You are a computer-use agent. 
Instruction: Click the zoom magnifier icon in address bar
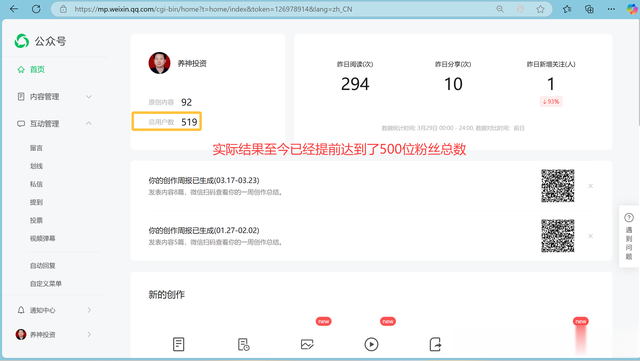coord(500,9)
